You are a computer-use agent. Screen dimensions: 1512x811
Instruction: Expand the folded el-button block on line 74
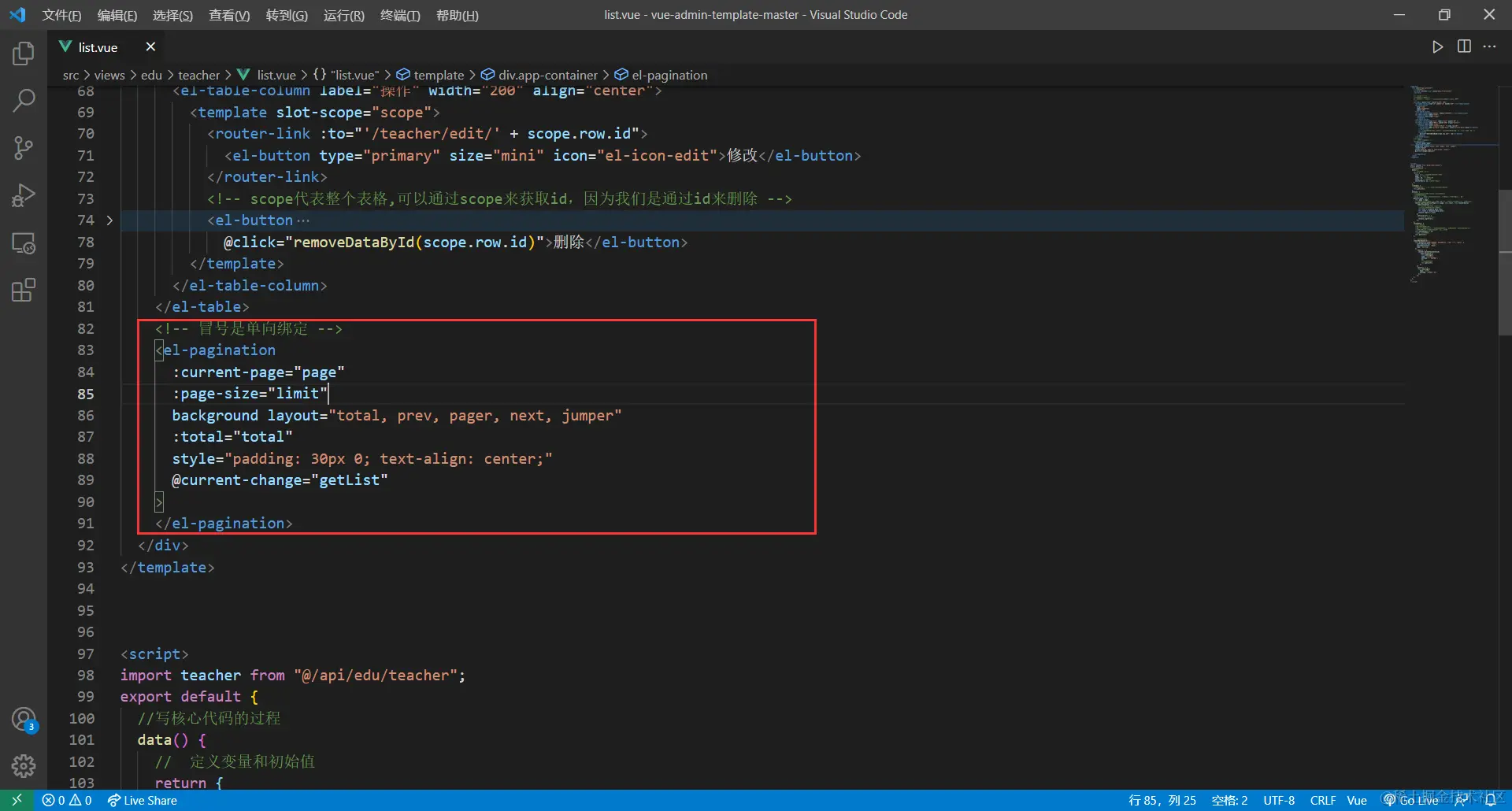(x=109, y=220)
